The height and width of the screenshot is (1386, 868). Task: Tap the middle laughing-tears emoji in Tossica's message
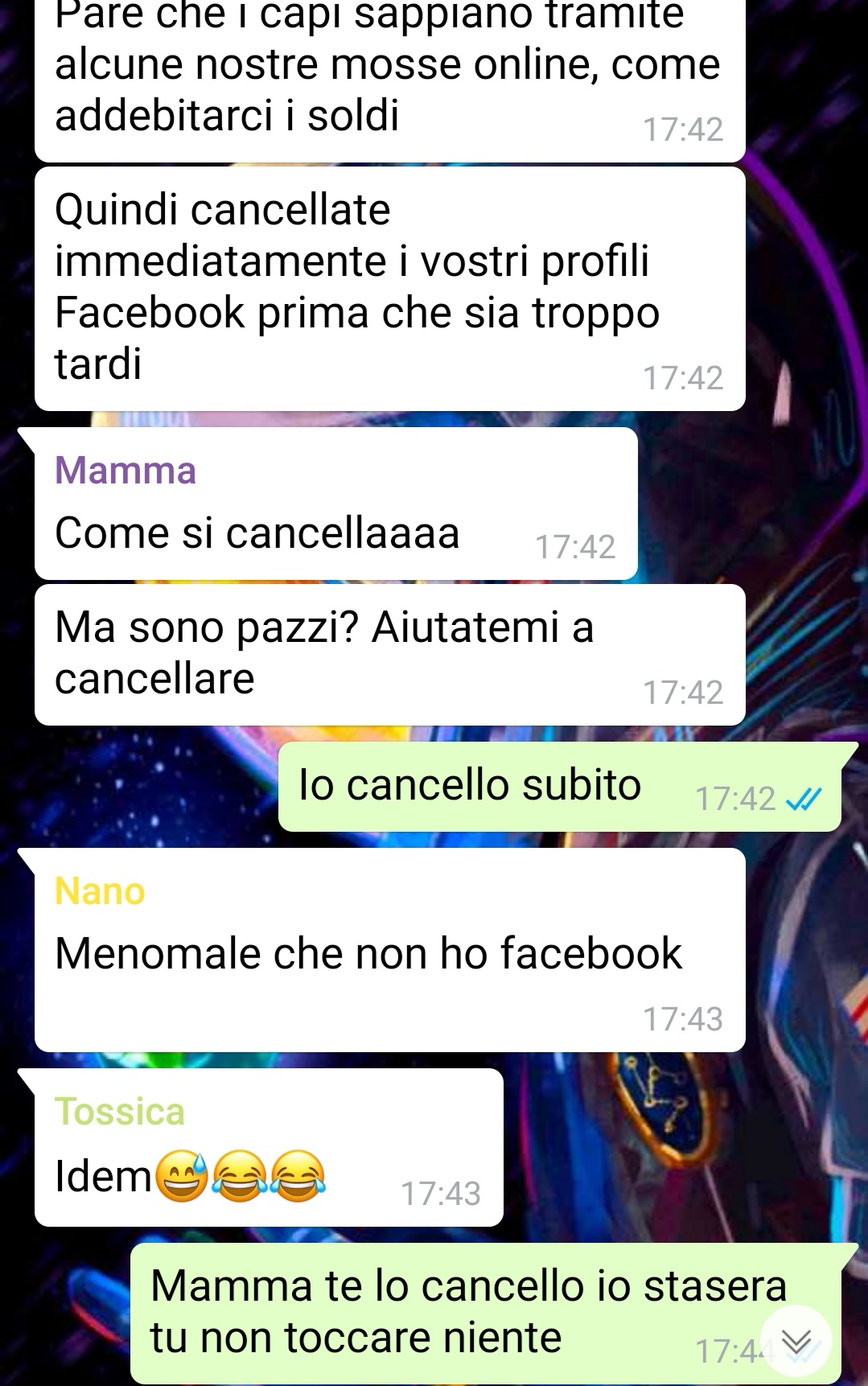[x=239, y=1177]
